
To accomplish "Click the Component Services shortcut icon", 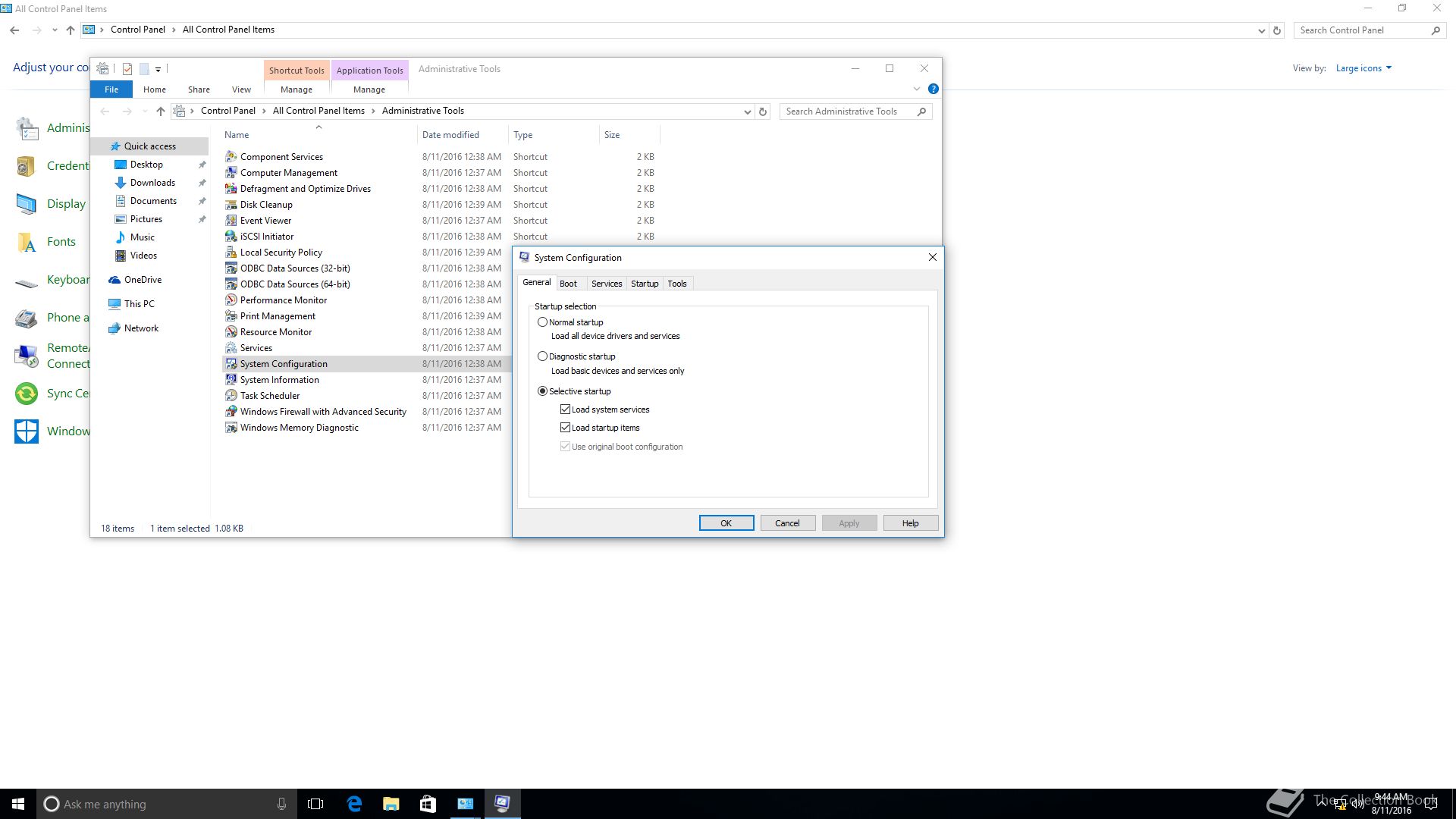I will (x=231, y=156).
